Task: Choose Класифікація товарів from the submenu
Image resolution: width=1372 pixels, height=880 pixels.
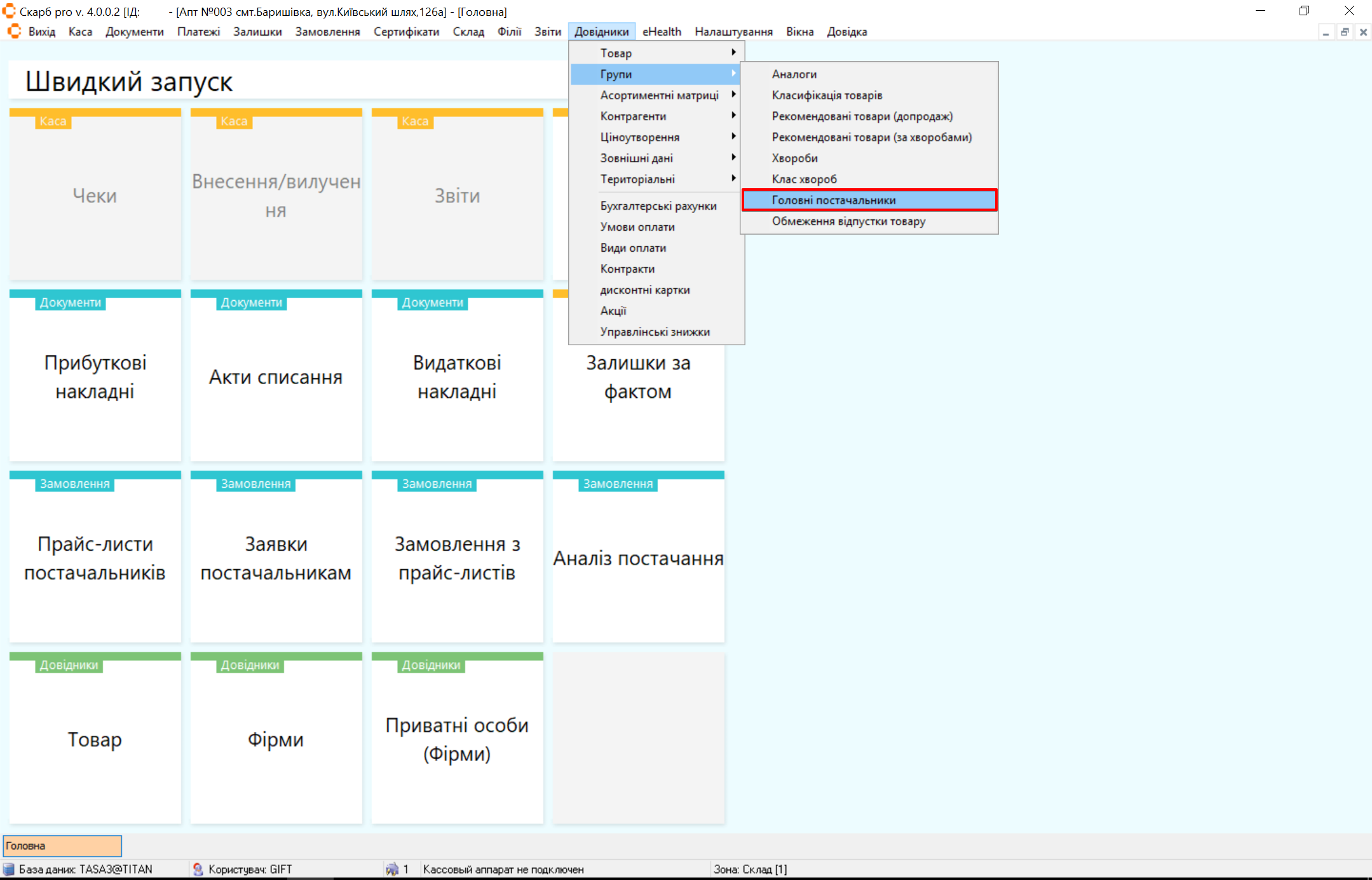Action: 827,95
